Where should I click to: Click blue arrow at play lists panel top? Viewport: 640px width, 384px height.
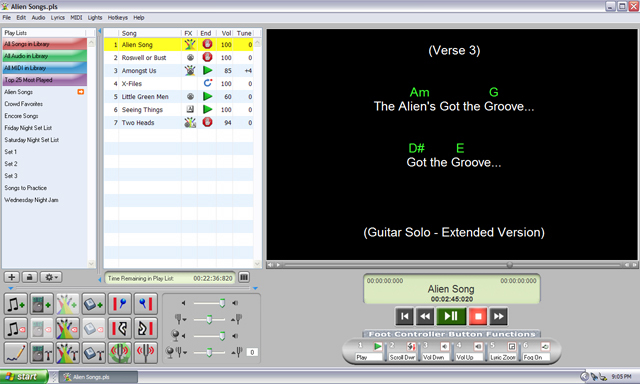point(100,31)
